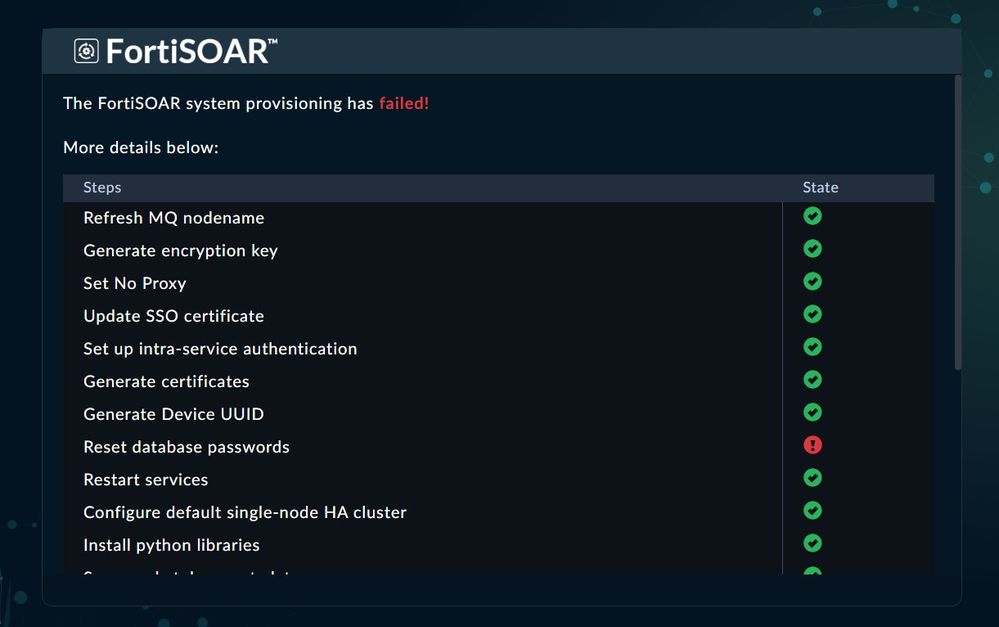Click the green check for Restart services
The image size is (999, 627).
click(x=813, y=478)
